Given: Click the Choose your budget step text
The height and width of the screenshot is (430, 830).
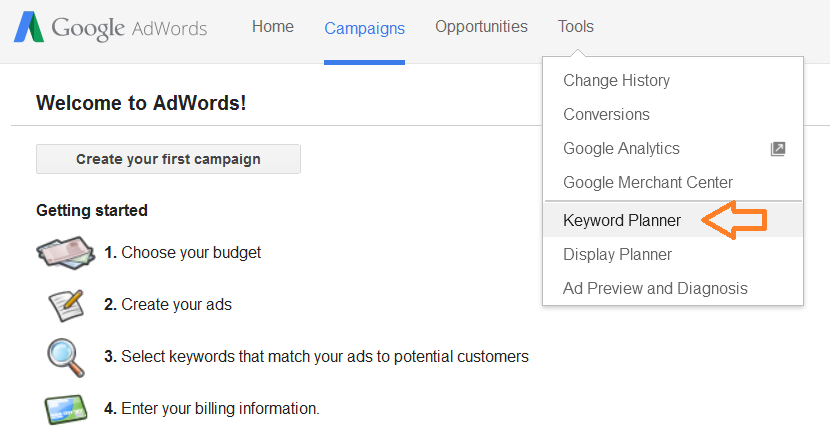Looking at the screenshot, I should pyautogui.click(x=183, y=253).
